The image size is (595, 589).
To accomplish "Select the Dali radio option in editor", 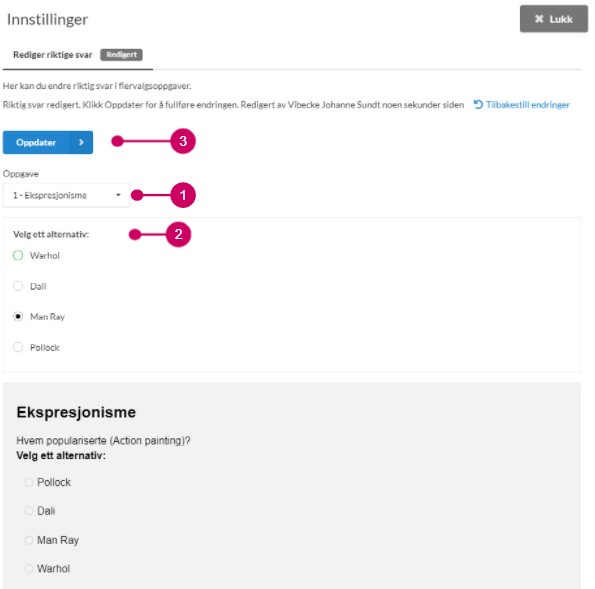I will [x=18, y=286].
